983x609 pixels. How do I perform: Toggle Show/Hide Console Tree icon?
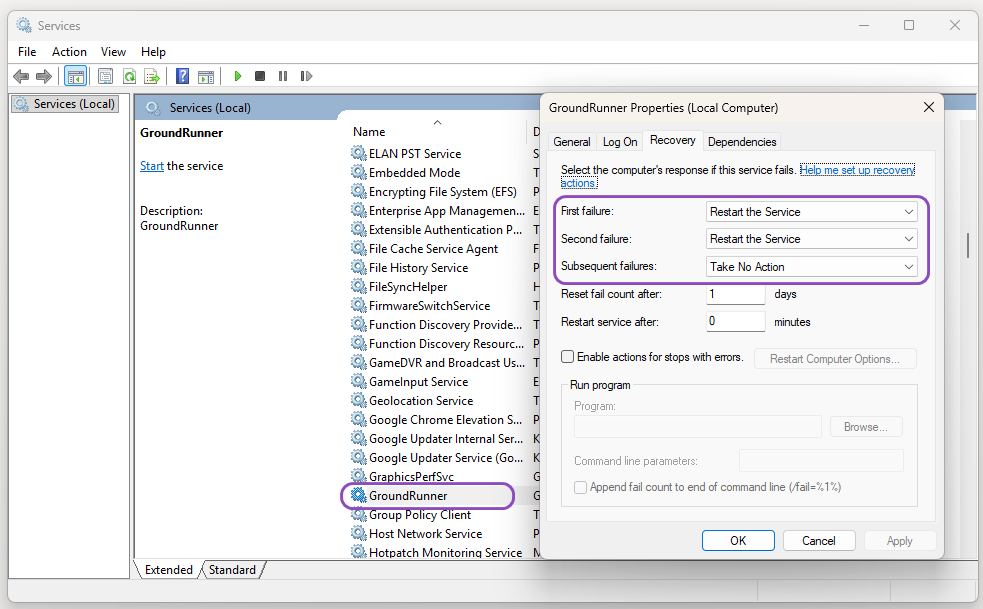pyautogui.click(x=75, y=77)
